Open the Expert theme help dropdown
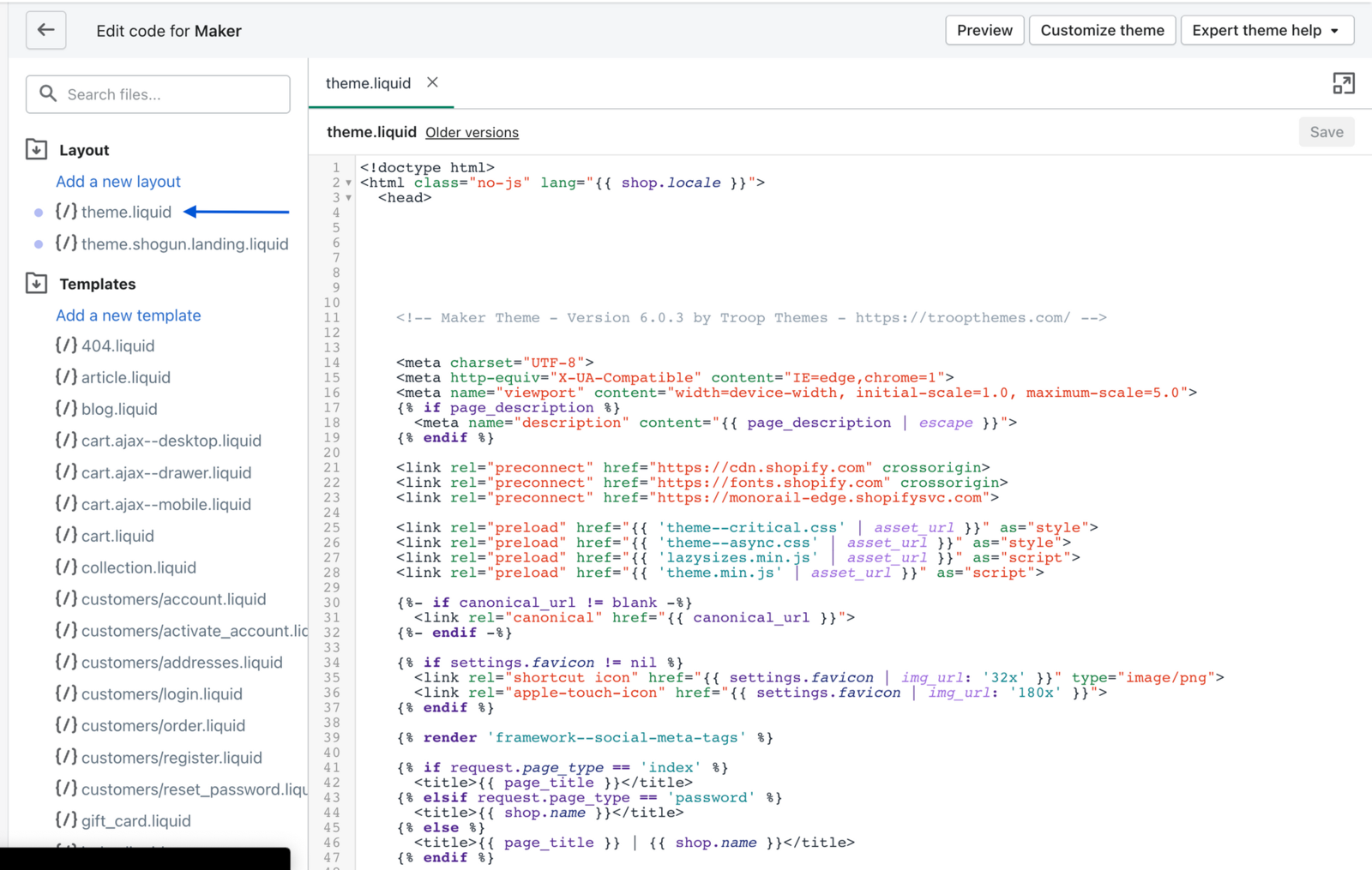This screenshot has height=870, width=1372. [x=1267, y=31]
